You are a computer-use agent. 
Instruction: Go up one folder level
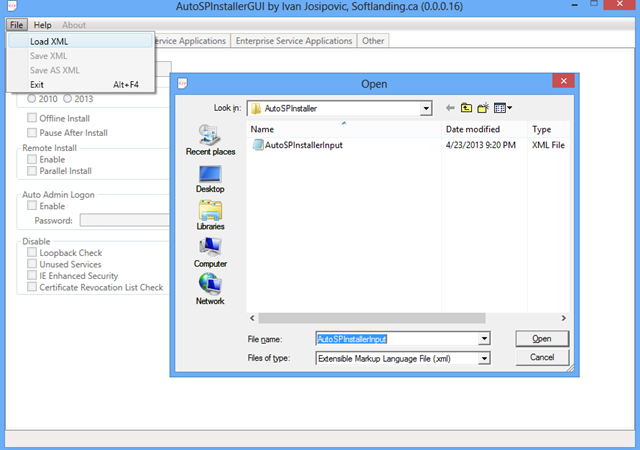pyautogui.click(x=466, y=108)
